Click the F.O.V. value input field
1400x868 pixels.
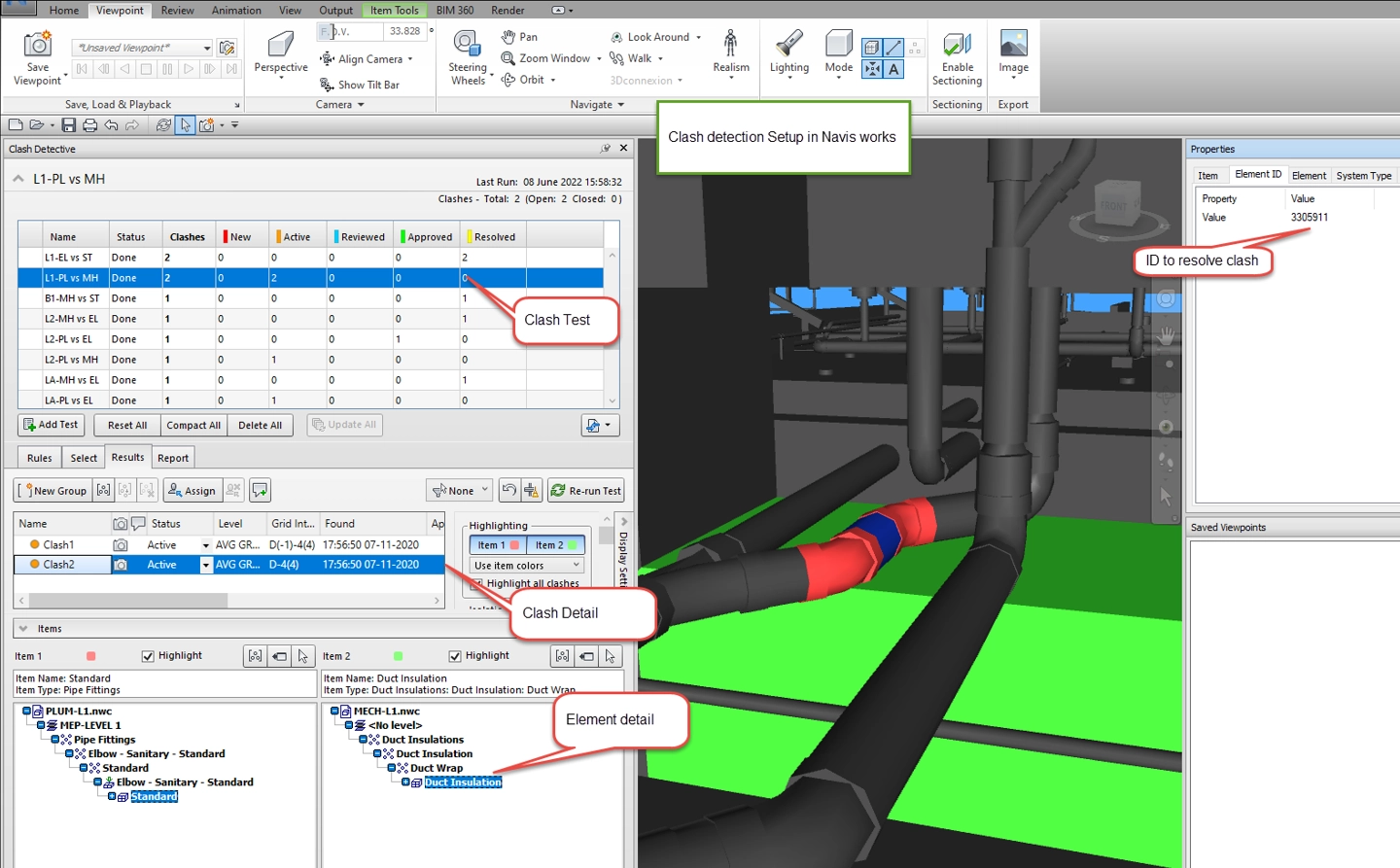click(x=405, y=31)
